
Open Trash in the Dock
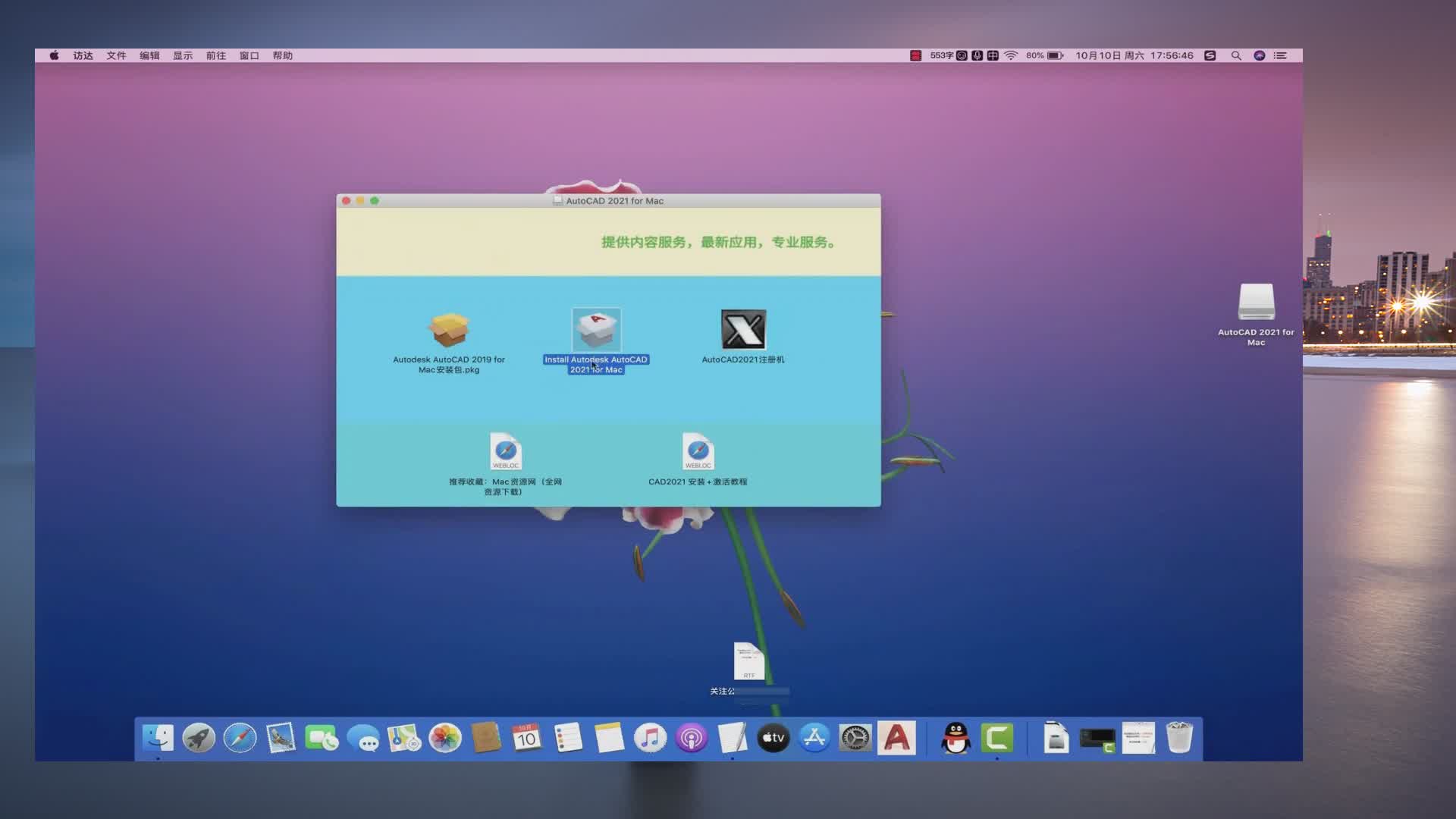point(1179,738)
